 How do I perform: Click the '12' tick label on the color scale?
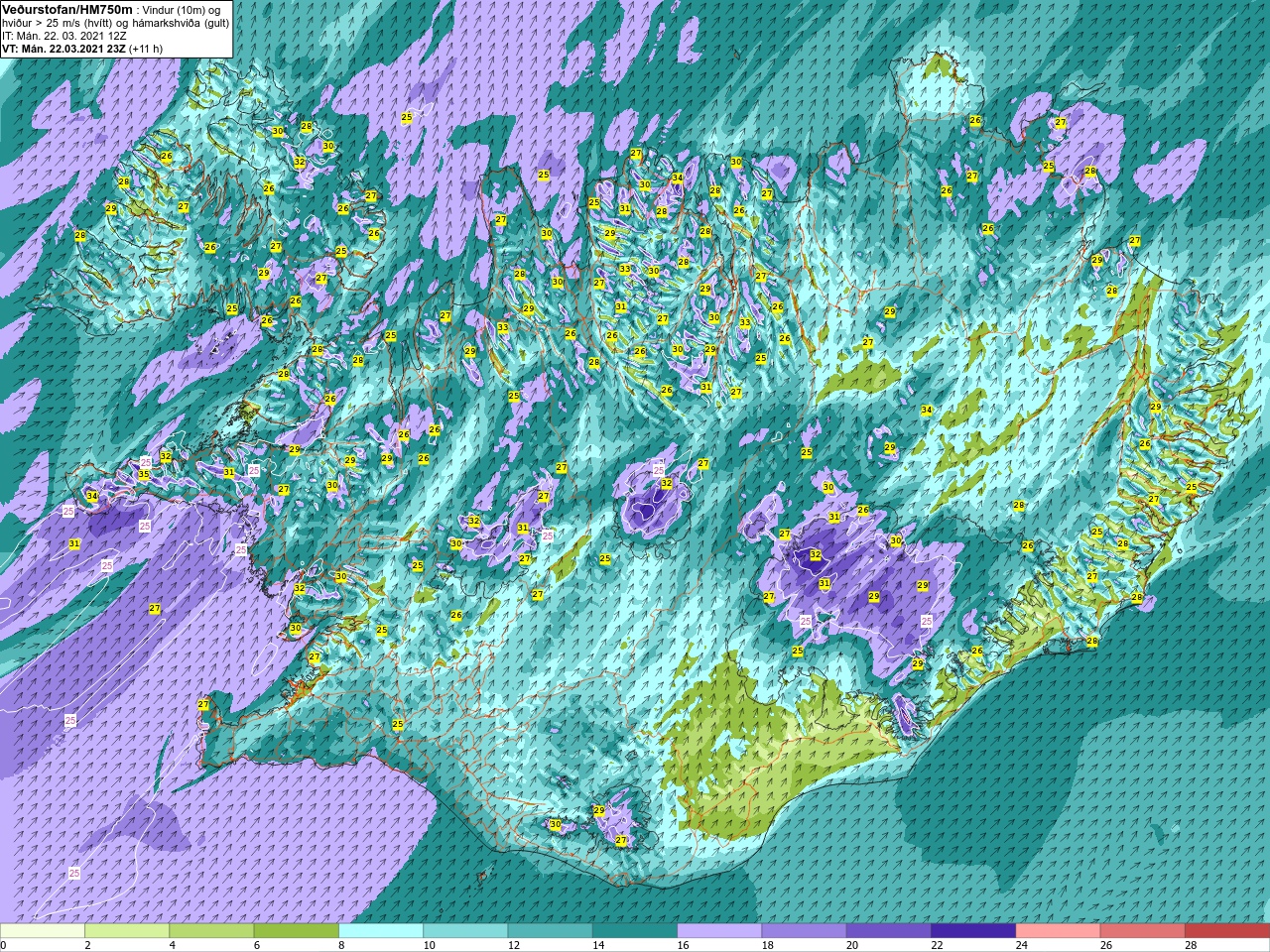click(x=514, y=945)
